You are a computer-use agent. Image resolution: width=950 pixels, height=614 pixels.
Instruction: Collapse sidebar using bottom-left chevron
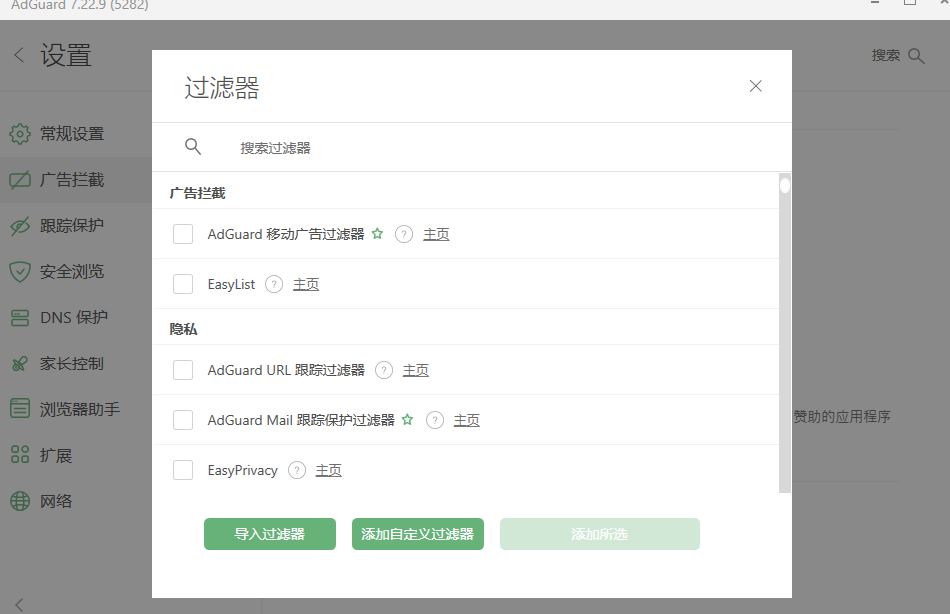19,605
